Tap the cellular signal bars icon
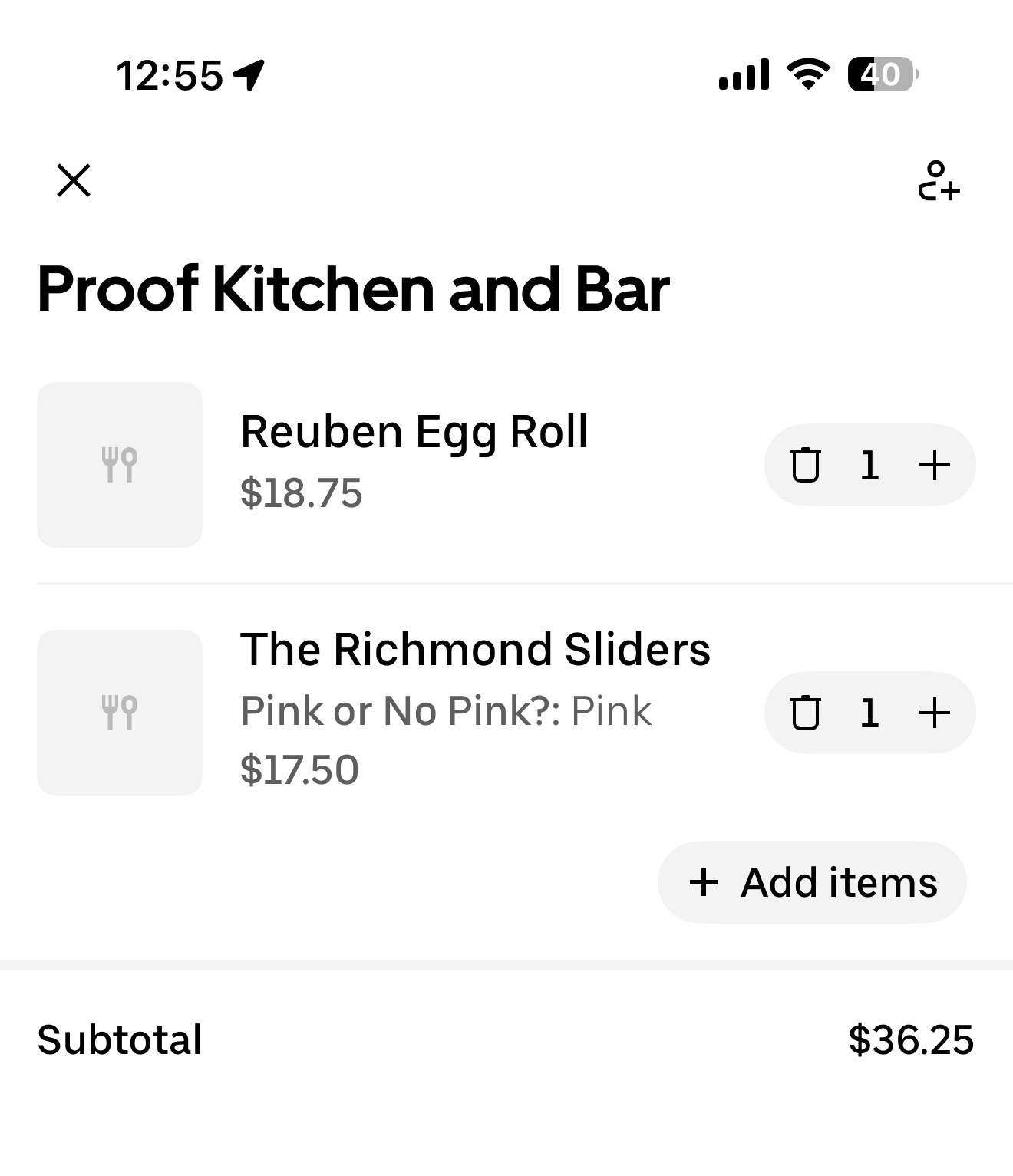The image size is (1013, 1176). 743,74
